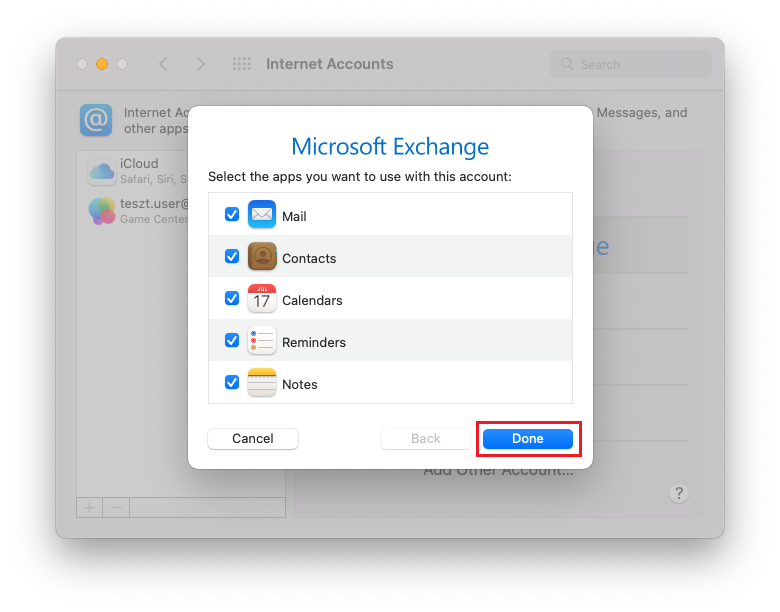Deselect the Notes checkbox
The image size is (780, 612).
232,383
